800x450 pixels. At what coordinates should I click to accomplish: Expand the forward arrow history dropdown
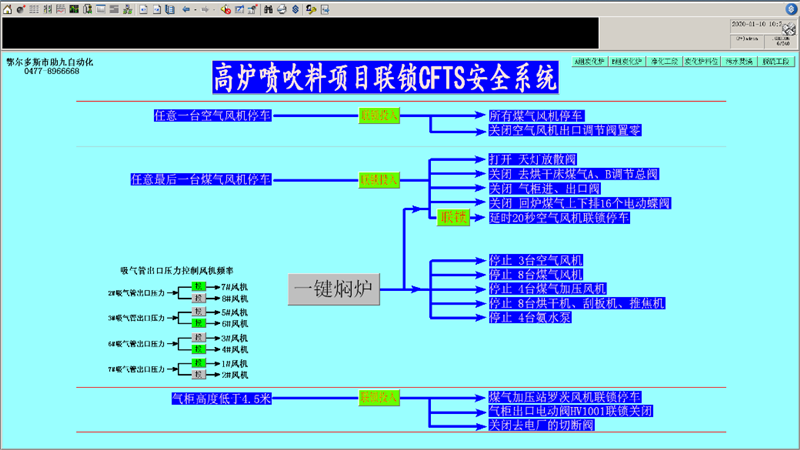(x=213, y=10)
